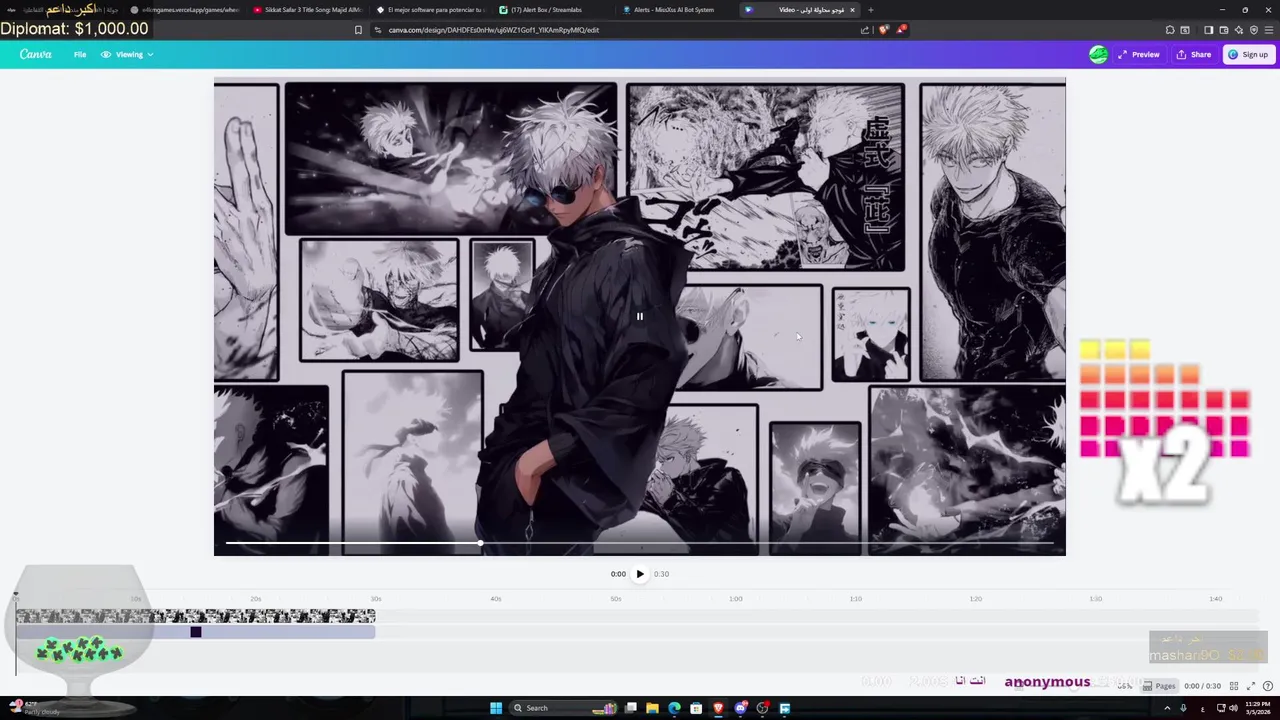Switch to the Alerts - MissXss AI Bot System tab

tap(676, 10)
